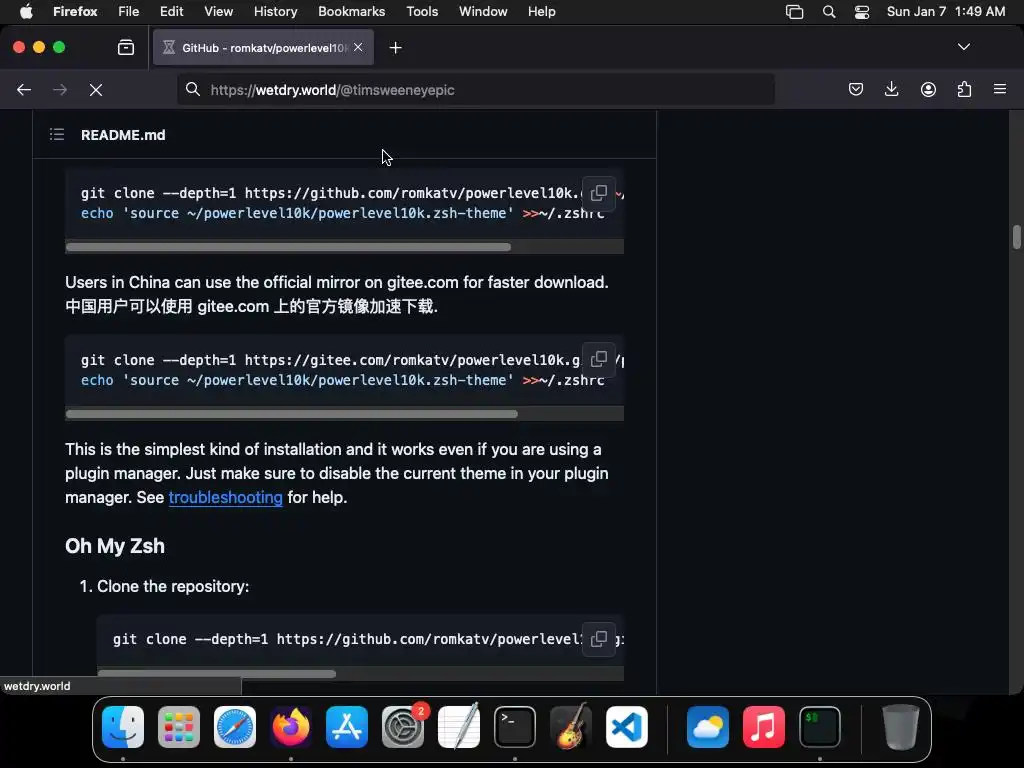Image resolution: width=1024 pixels, height=768 pixels.
Task: Click the 'Users in China' paragraph text
Action: pyautogui.click(x=337, y=295)
